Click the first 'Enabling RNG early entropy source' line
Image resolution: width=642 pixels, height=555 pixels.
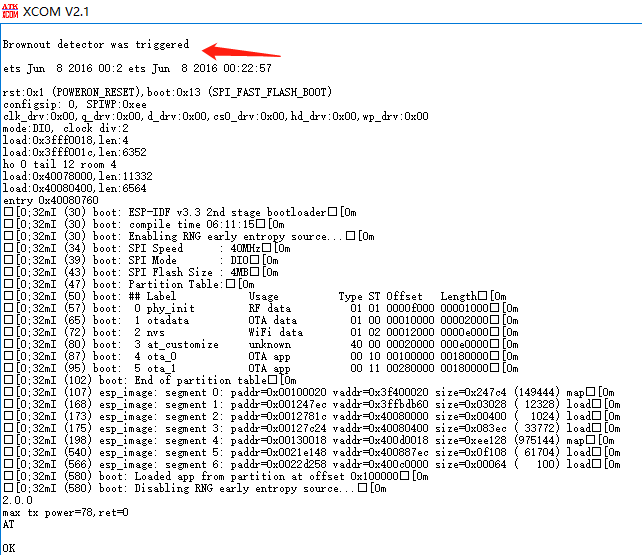[189, 237]
